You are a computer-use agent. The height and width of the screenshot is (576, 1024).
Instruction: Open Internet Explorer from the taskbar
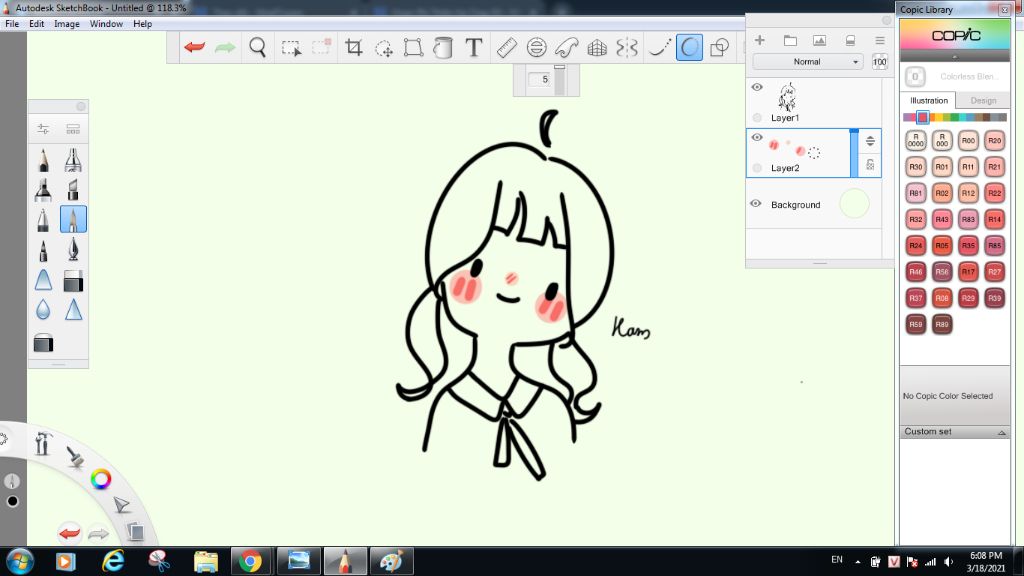pyautogui.click(x=113, y=561)
